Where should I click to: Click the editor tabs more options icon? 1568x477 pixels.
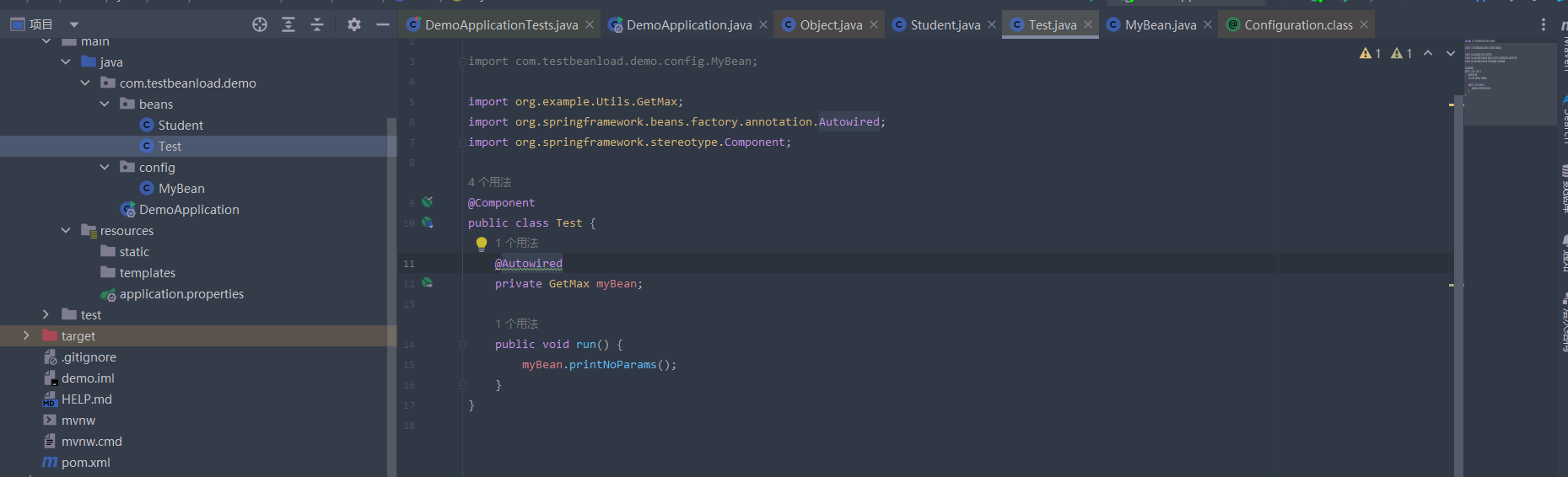pyautogui.click(x=1544, y=24)
